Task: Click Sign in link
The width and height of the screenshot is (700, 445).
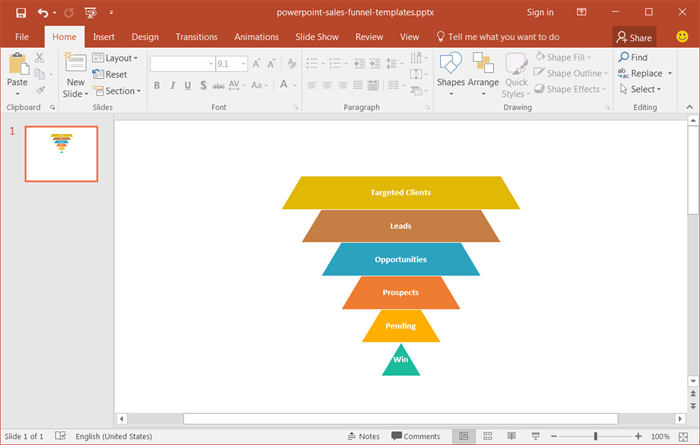Action: click(539, 13)
